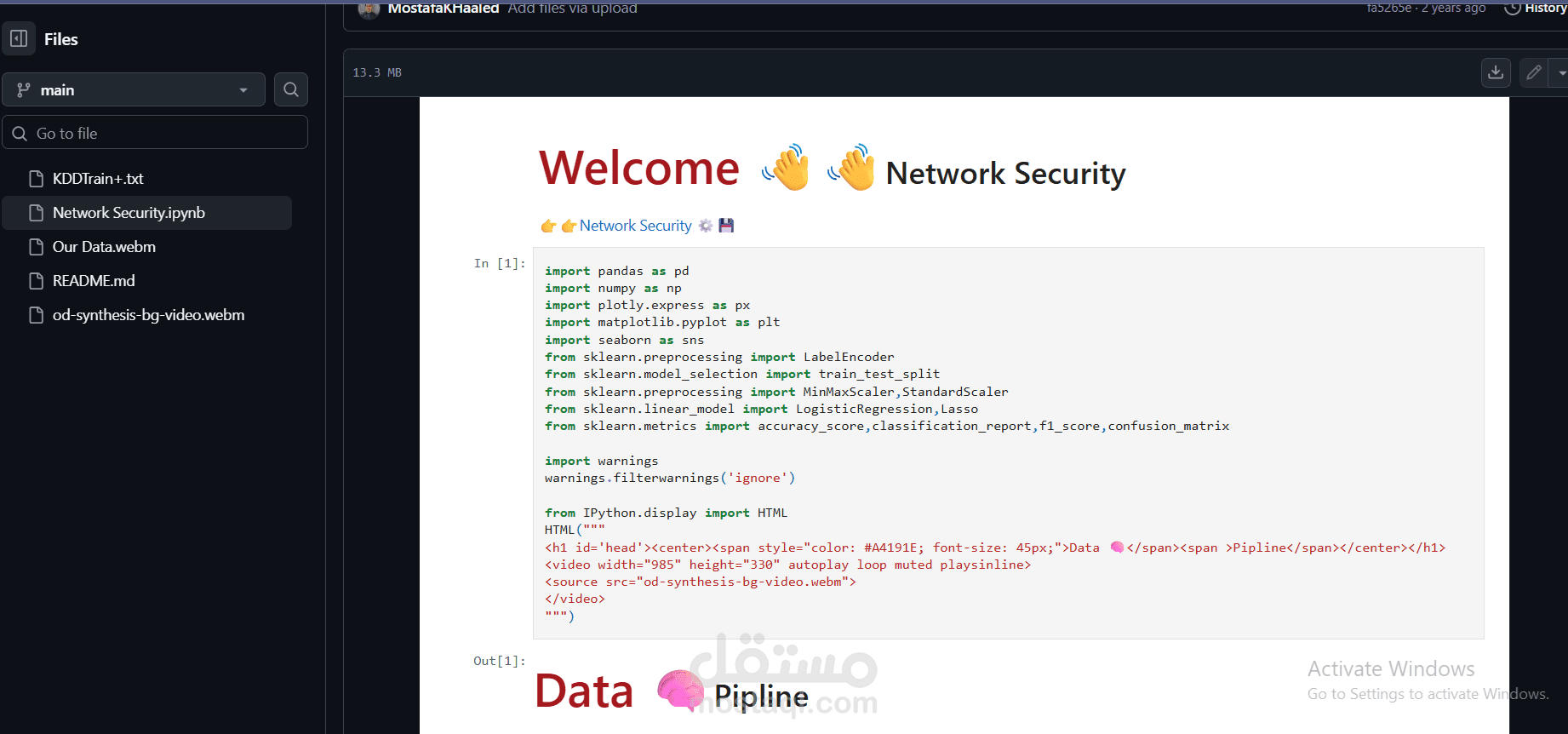Viewport: 1568px width, 734px height.
Task: Click the blue Network Security link
Action: tap(636, 226)
